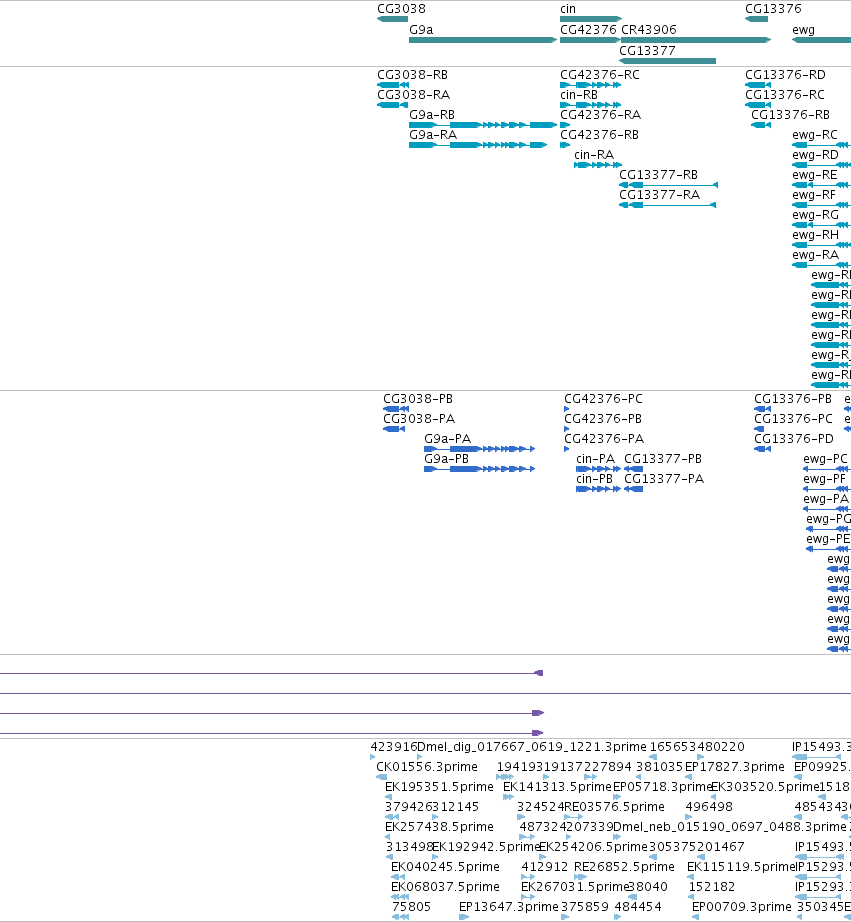Click the CG3038-PB protein label
851x922 pixels.
418,399
